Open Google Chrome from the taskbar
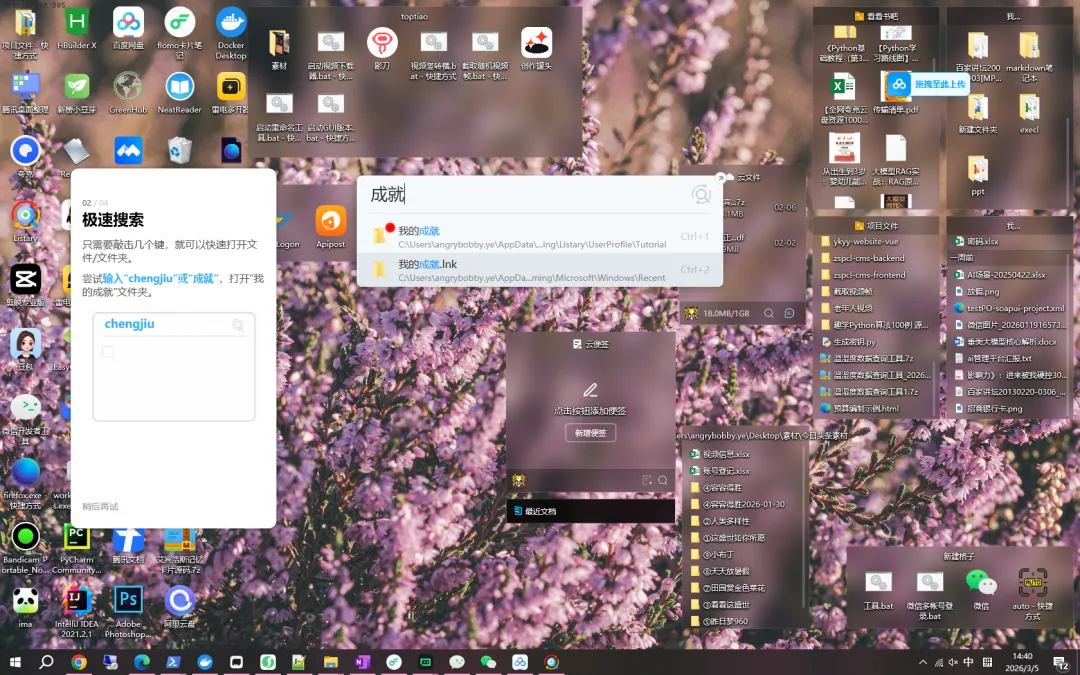The image size is (1080, 675). (x=79, y=663)
